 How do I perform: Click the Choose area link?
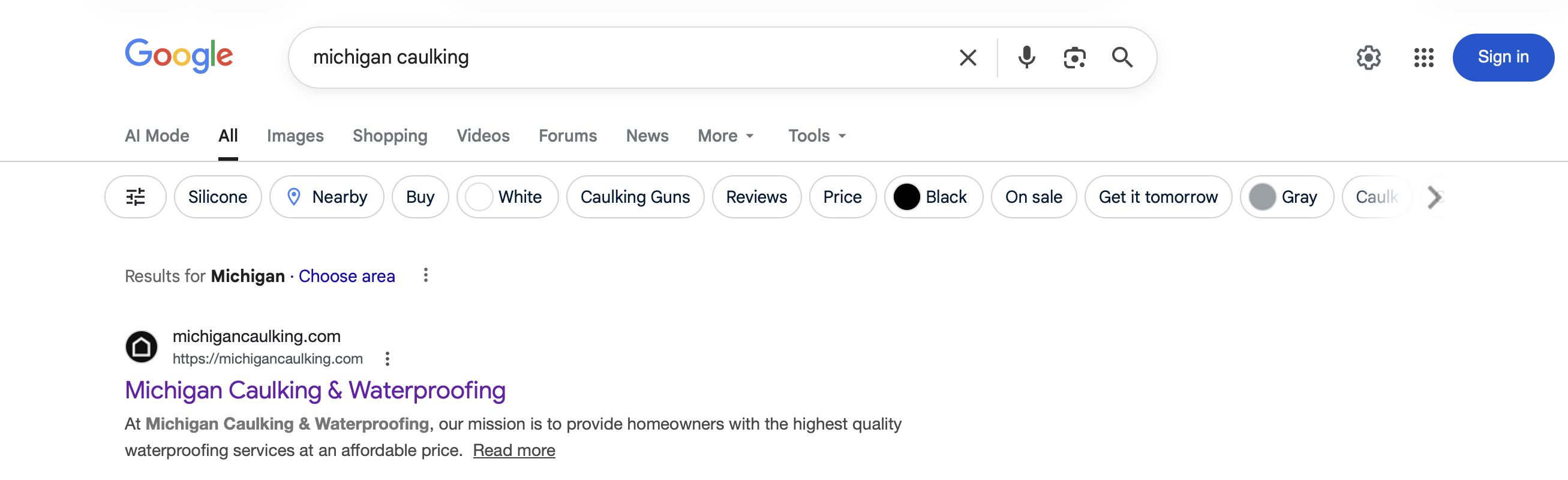tap(346, 276)
